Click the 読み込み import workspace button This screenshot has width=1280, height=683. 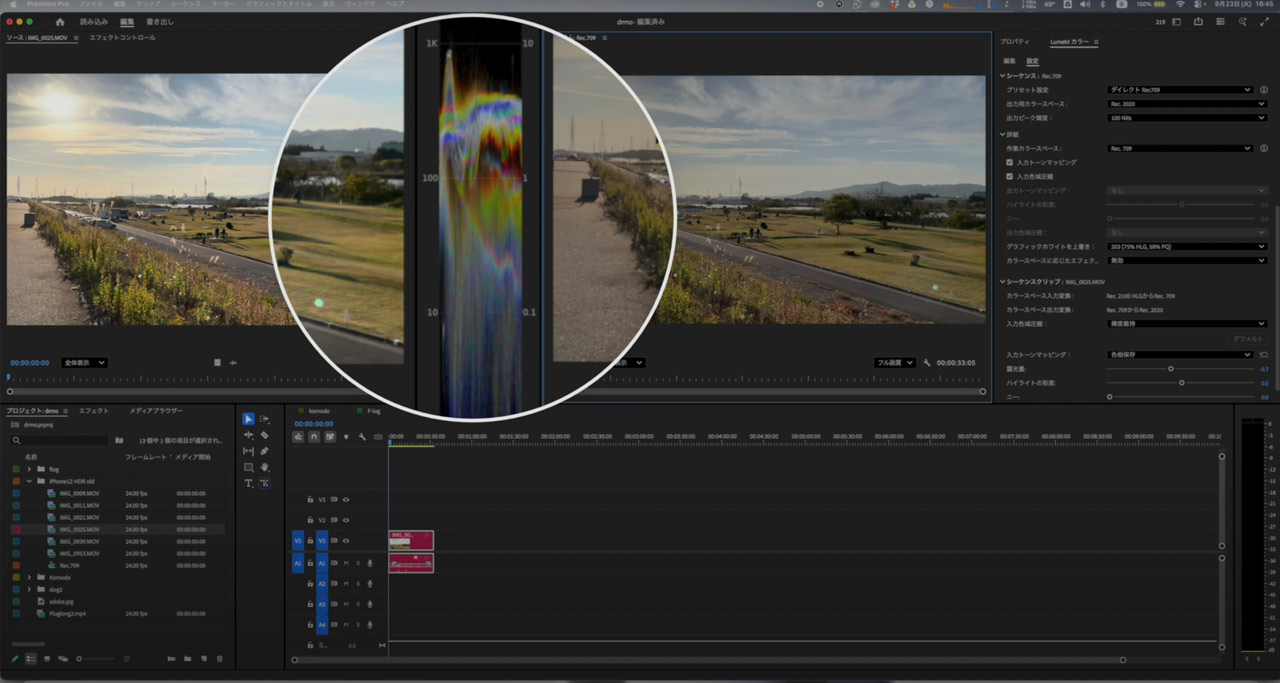tap(94, 21)
